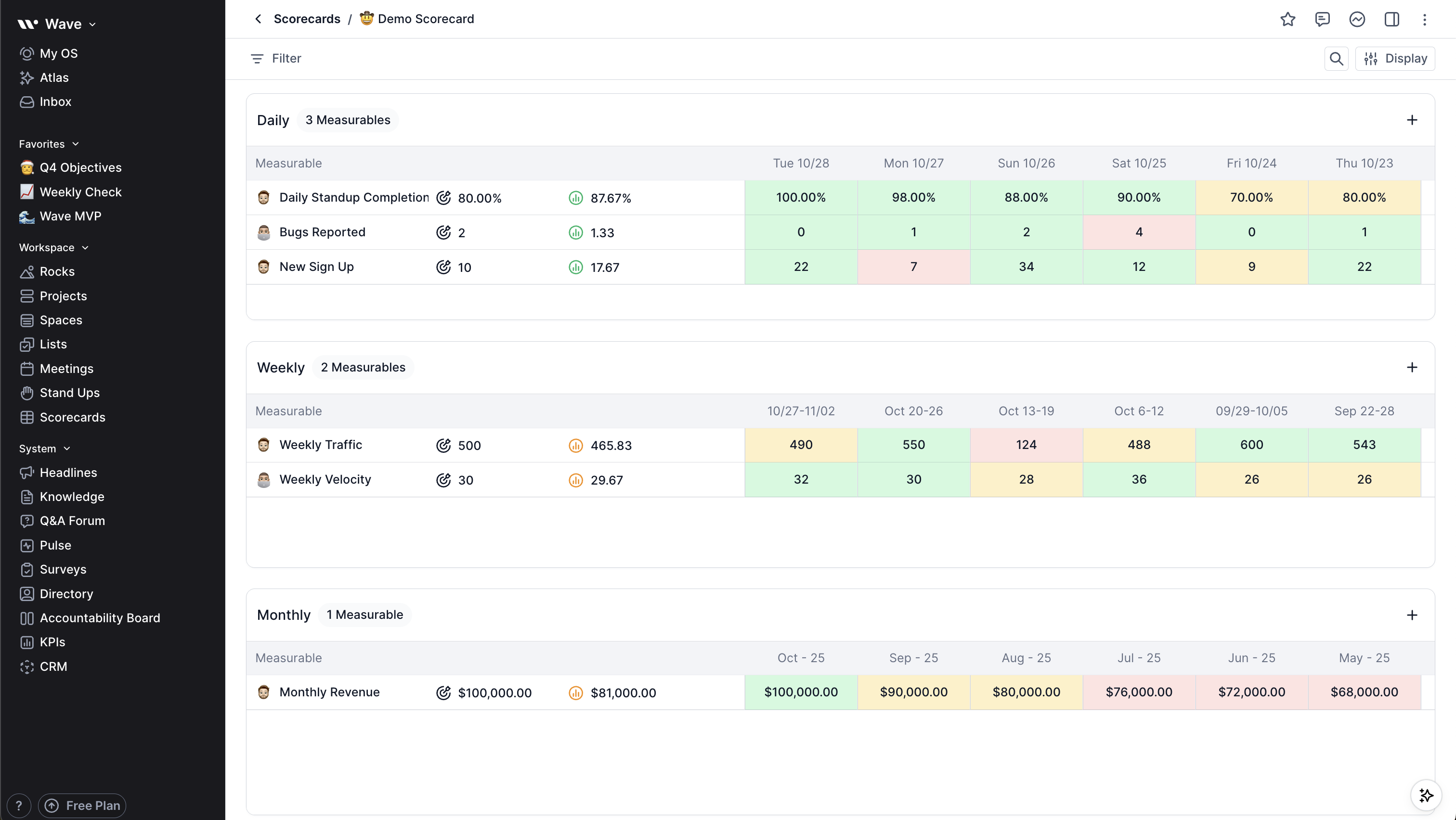Expand the System section

point(67,448)
